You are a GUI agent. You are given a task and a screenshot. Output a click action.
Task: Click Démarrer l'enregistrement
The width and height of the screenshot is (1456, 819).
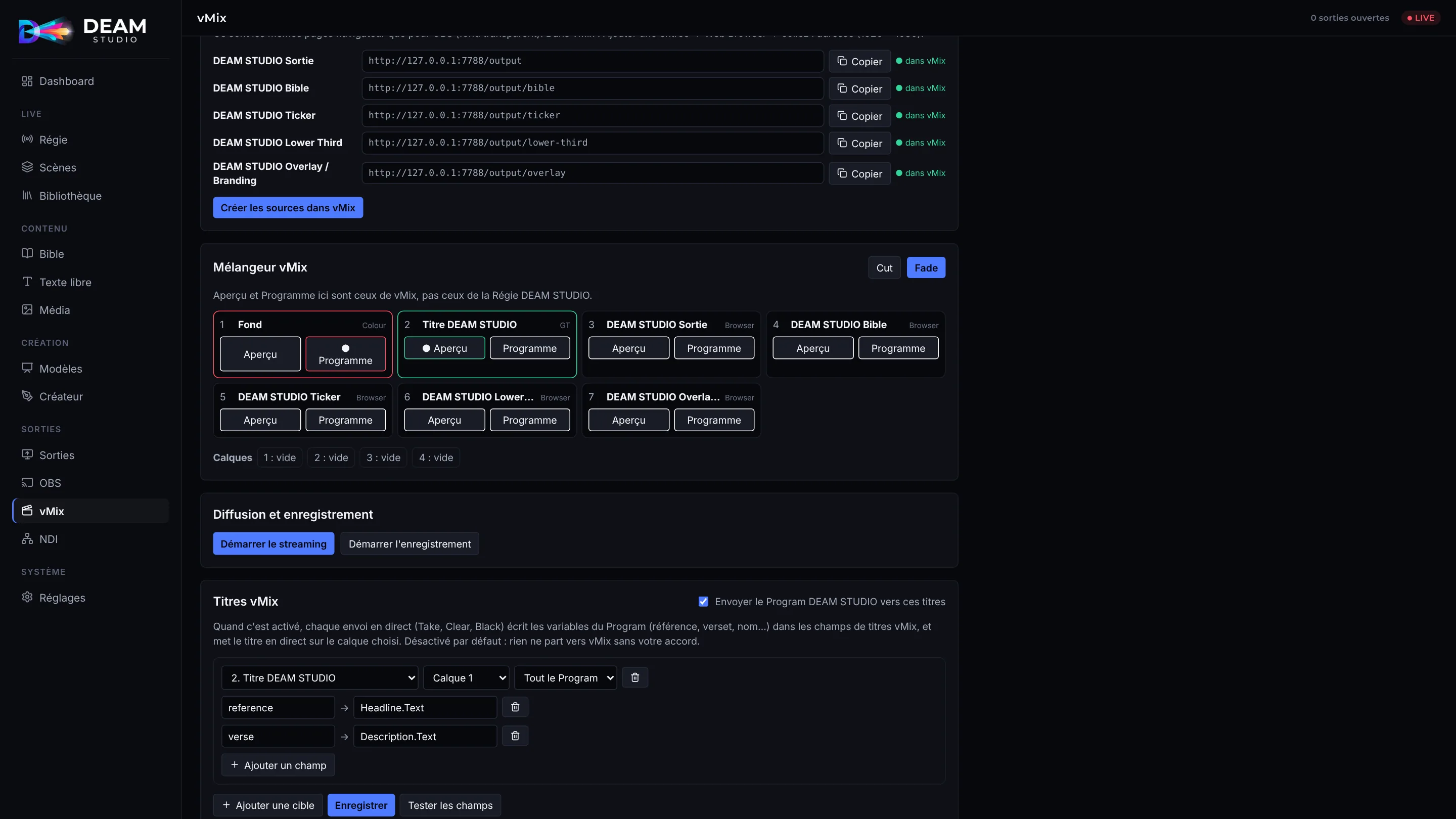point(410,544)
